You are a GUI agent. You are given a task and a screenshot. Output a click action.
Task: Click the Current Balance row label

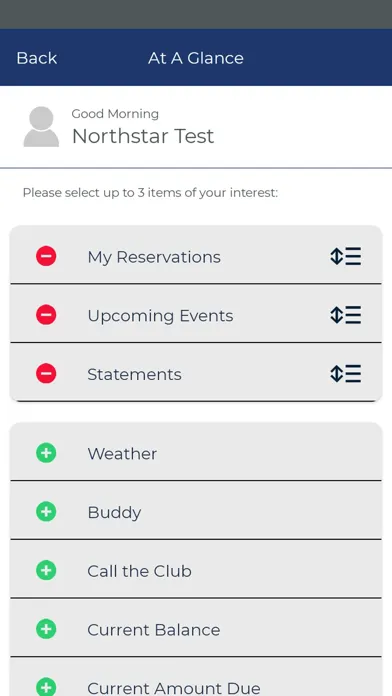(154, 630)
